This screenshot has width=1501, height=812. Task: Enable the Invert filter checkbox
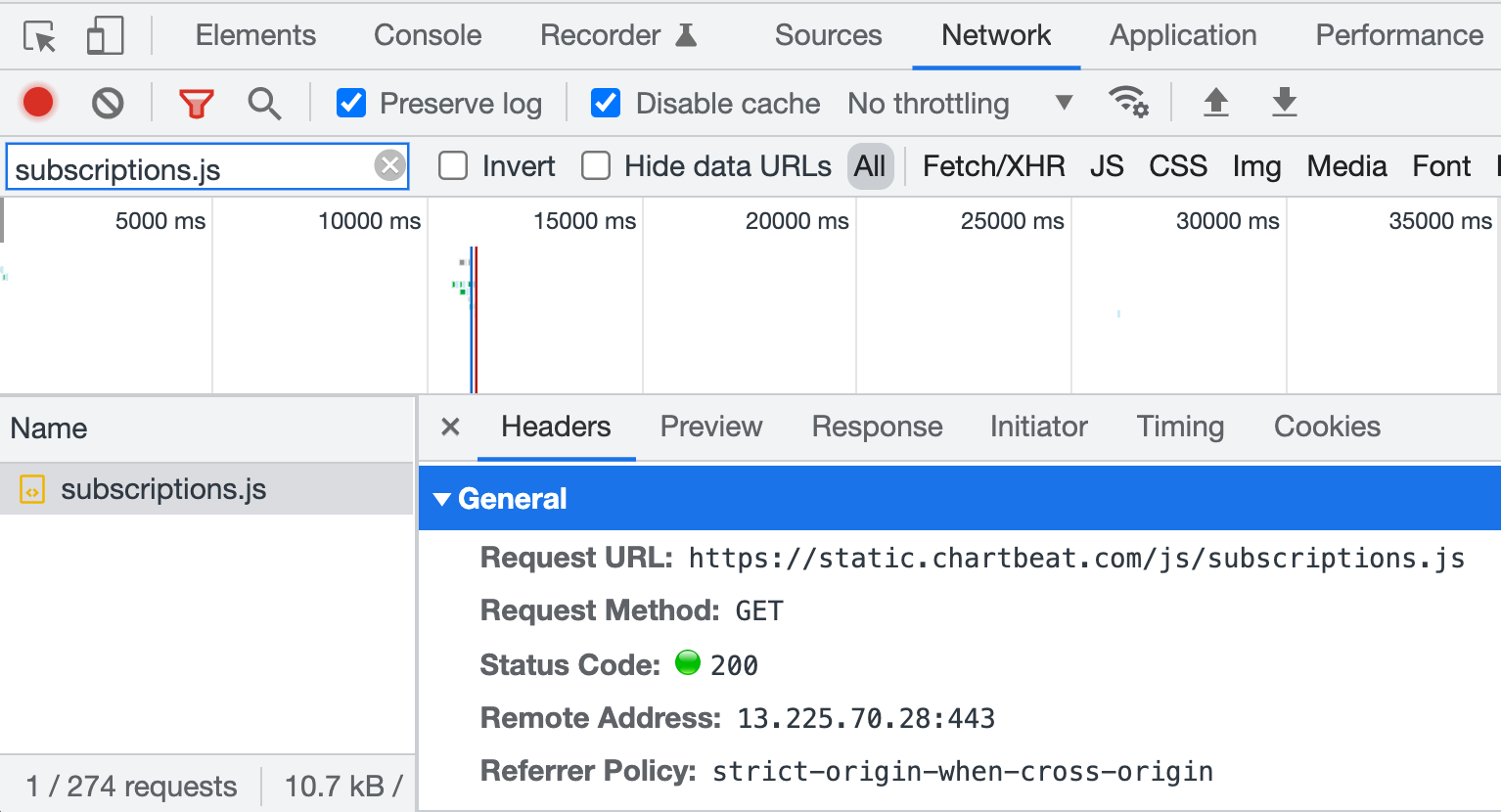(453, 166)
